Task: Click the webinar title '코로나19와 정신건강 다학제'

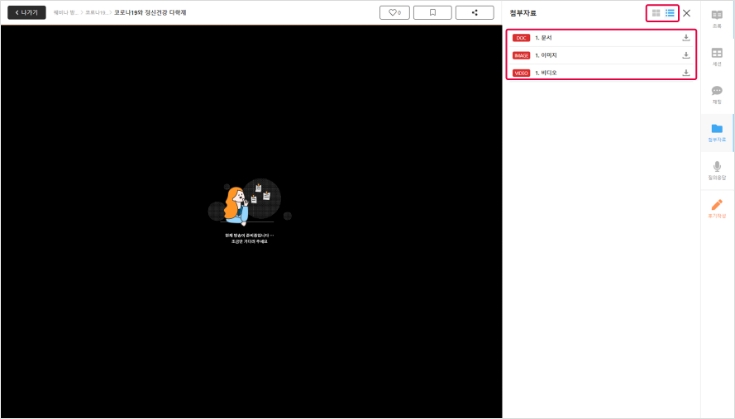Action: [x=150, y=13]
